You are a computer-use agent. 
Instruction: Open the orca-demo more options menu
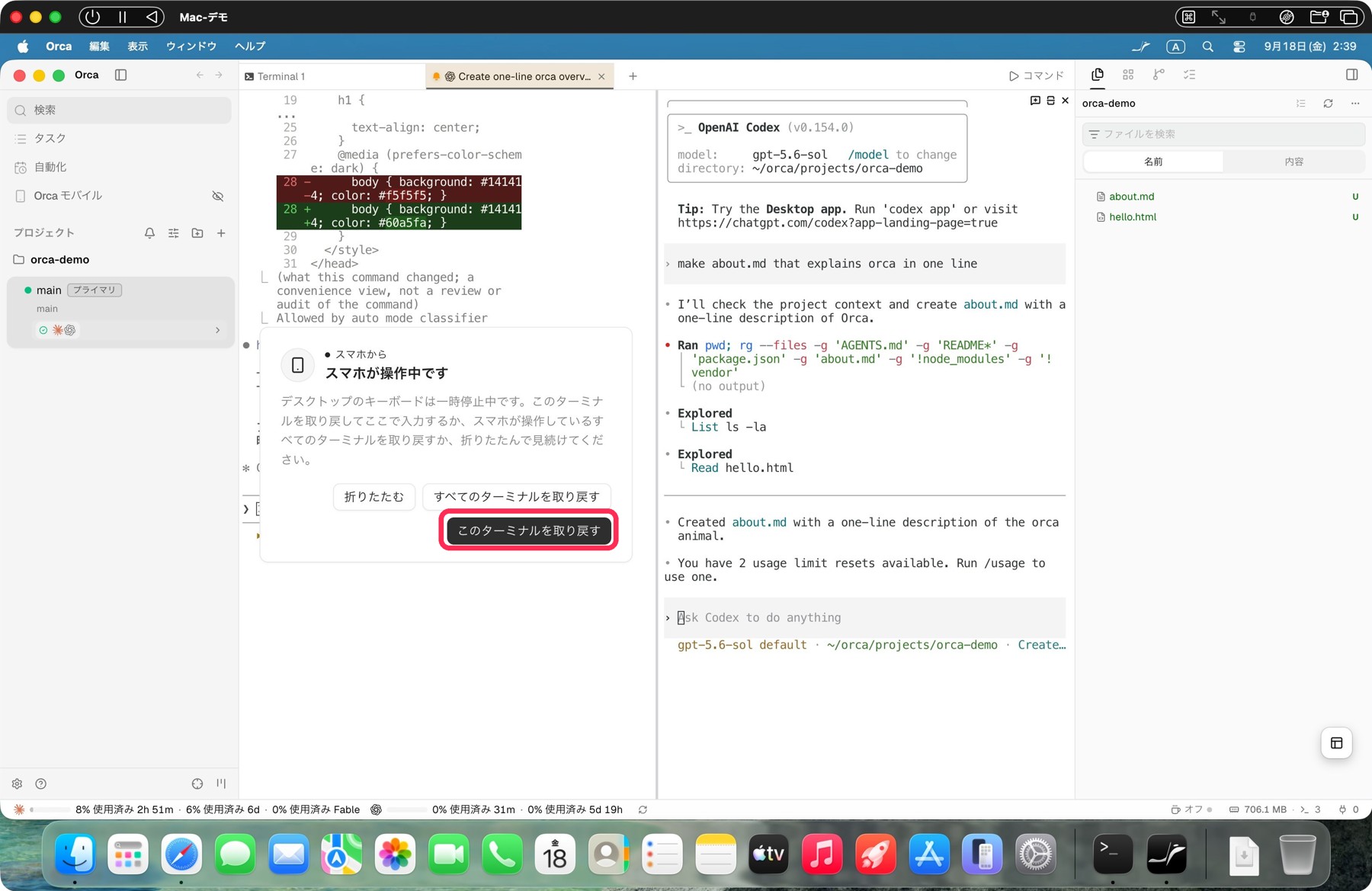click(1354, 104)
